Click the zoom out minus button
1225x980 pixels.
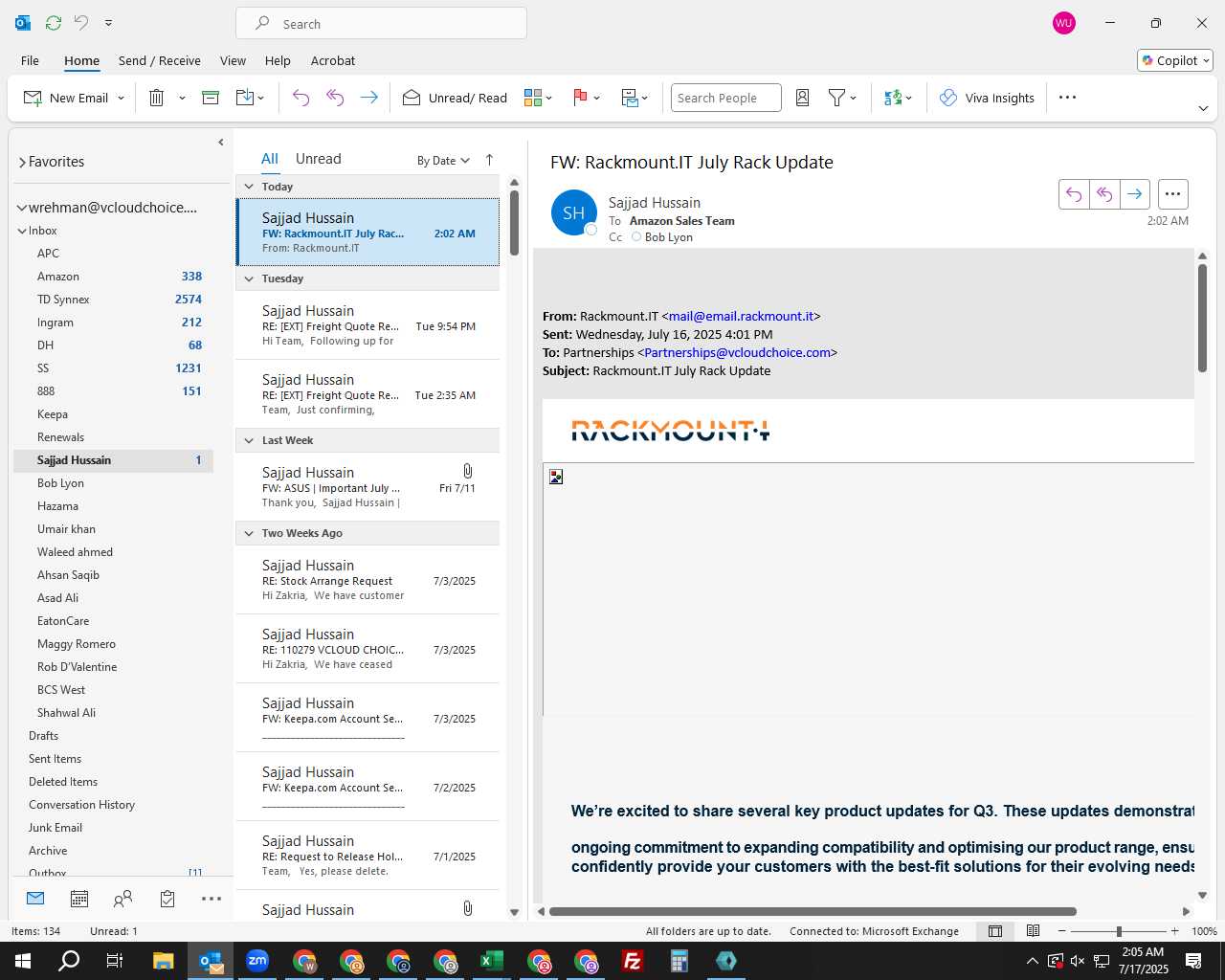coord(1061,931)
